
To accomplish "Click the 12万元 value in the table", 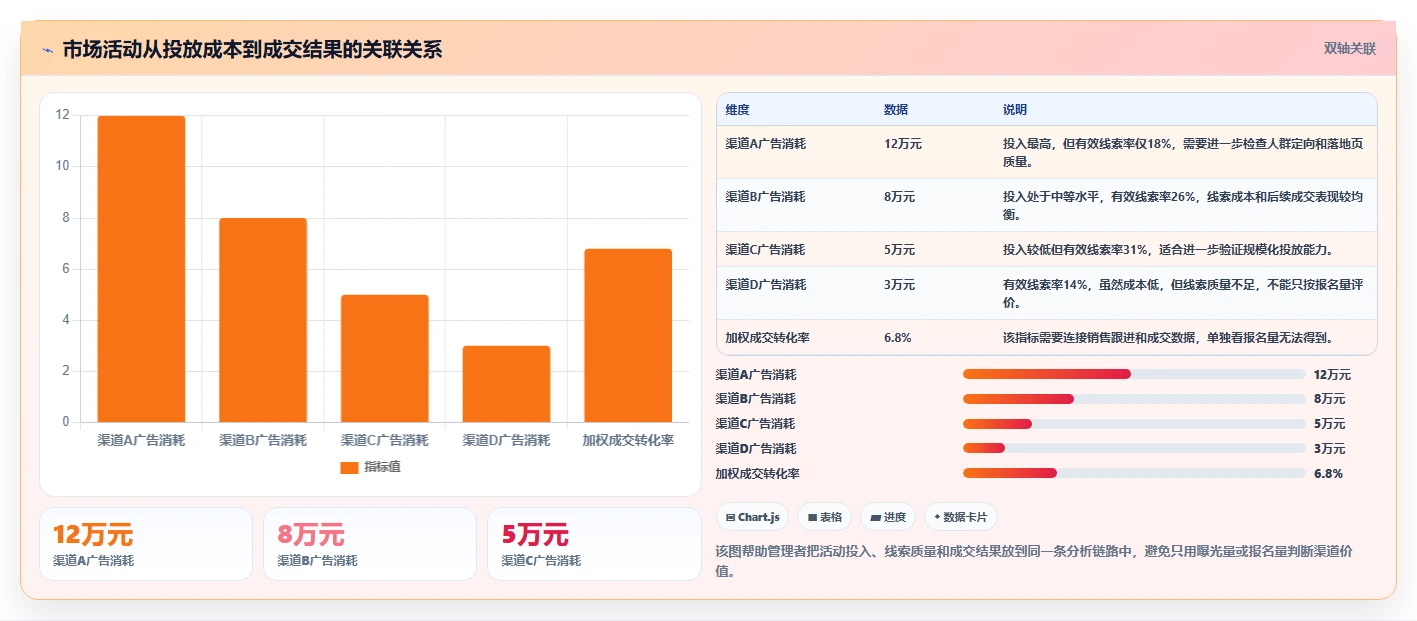I will [x=903, y=143].
